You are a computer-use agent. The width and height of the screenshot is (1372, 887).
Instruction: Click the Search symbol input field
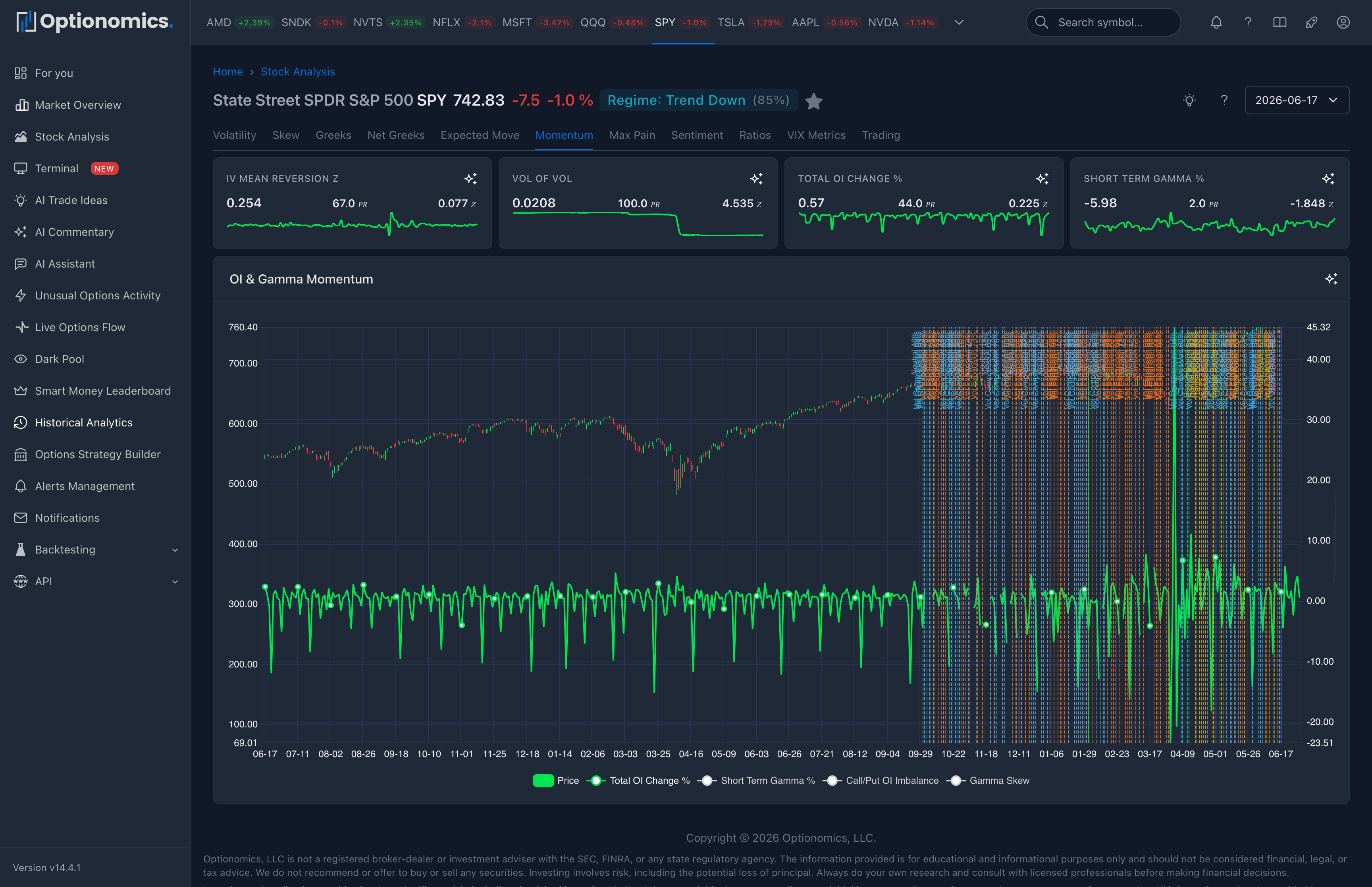1103,23
